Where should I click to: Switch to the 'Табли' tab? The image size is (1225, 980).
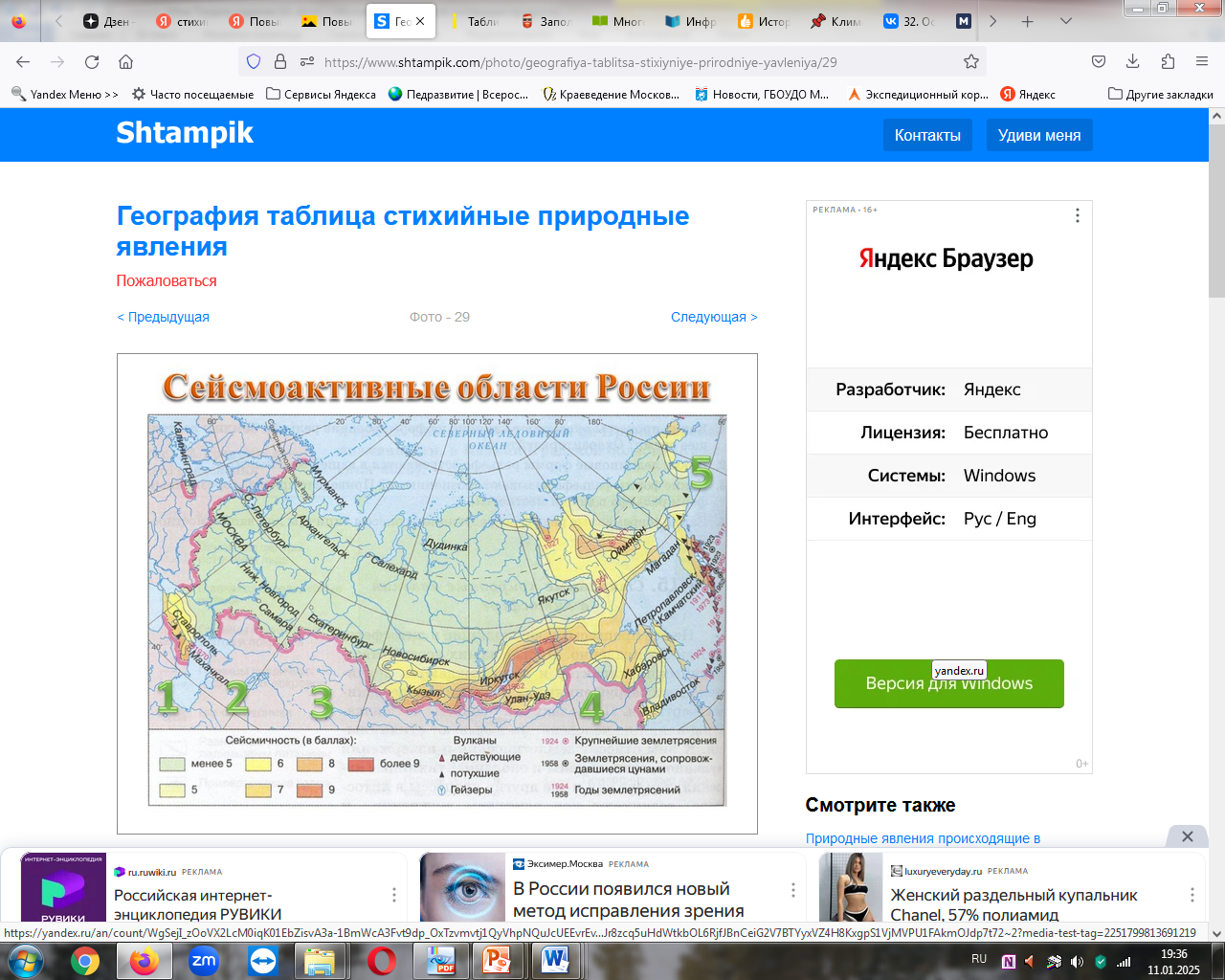coord(475,21)
